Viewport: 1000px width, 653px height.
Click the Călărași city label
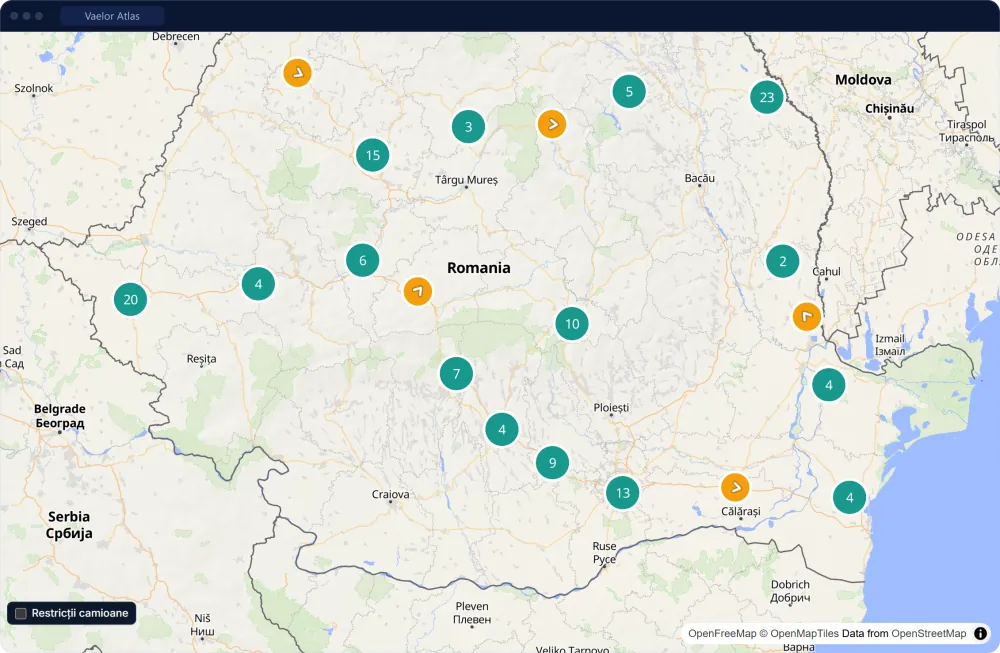(740, 511)
